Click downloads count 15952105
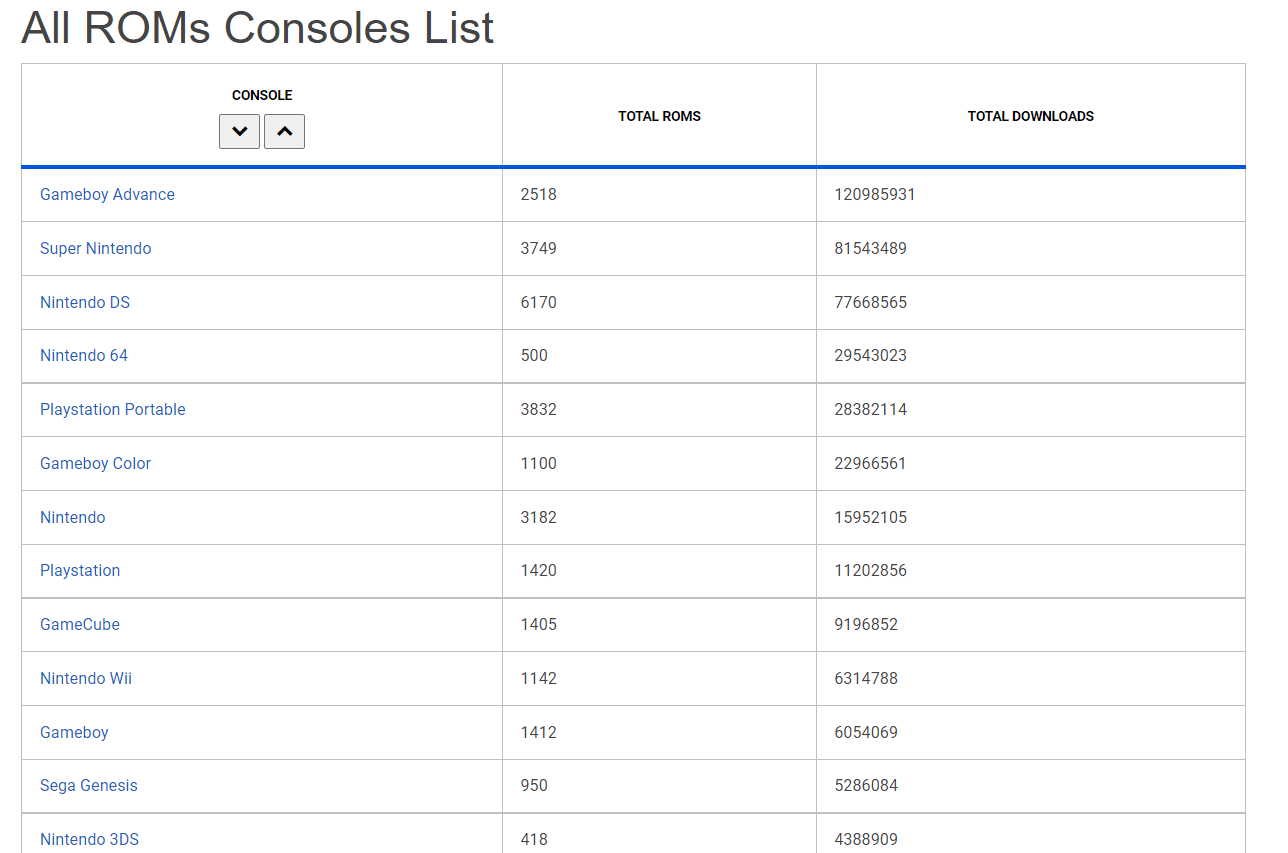 coord(871,517)
